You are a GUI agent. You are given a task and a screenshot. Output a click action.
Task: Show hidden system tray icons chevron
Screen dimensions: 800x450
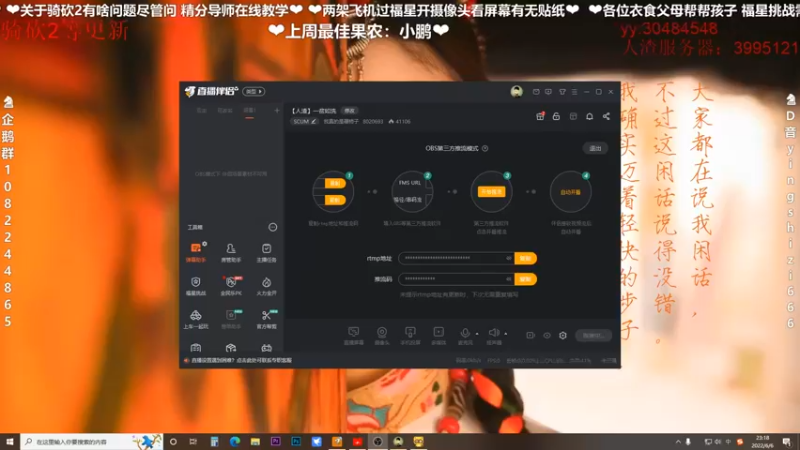click(x=678, y=442)
